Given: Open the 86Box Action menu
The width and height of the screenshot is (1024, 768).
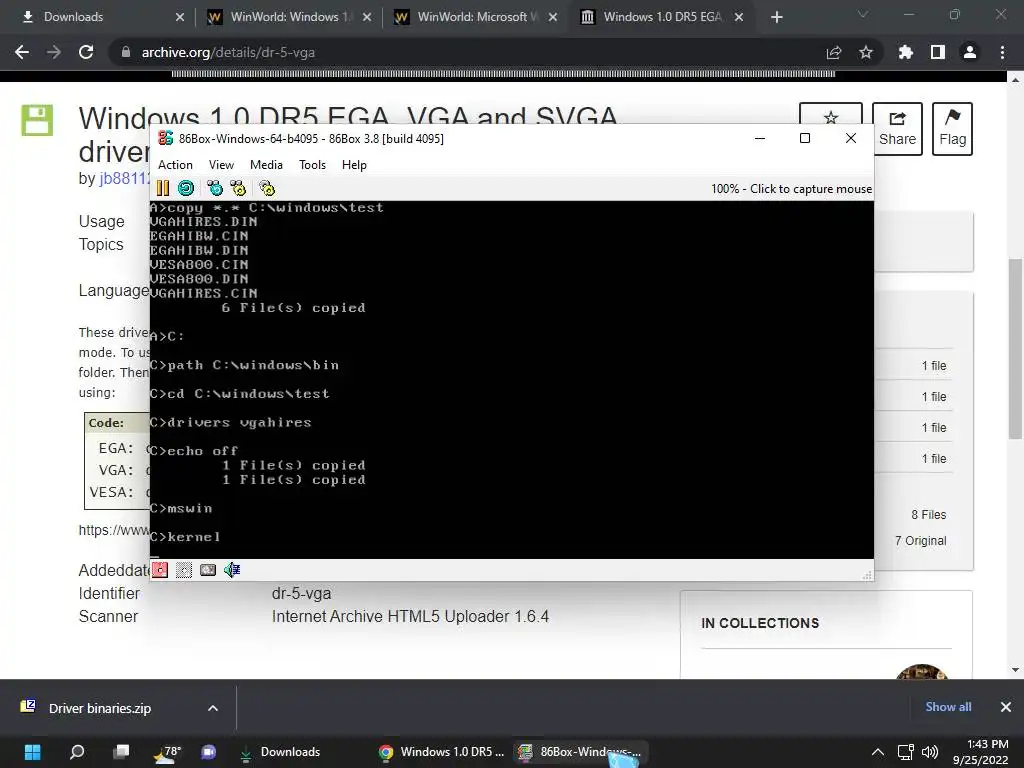Looking at the screenshot, I should [175, 165].
